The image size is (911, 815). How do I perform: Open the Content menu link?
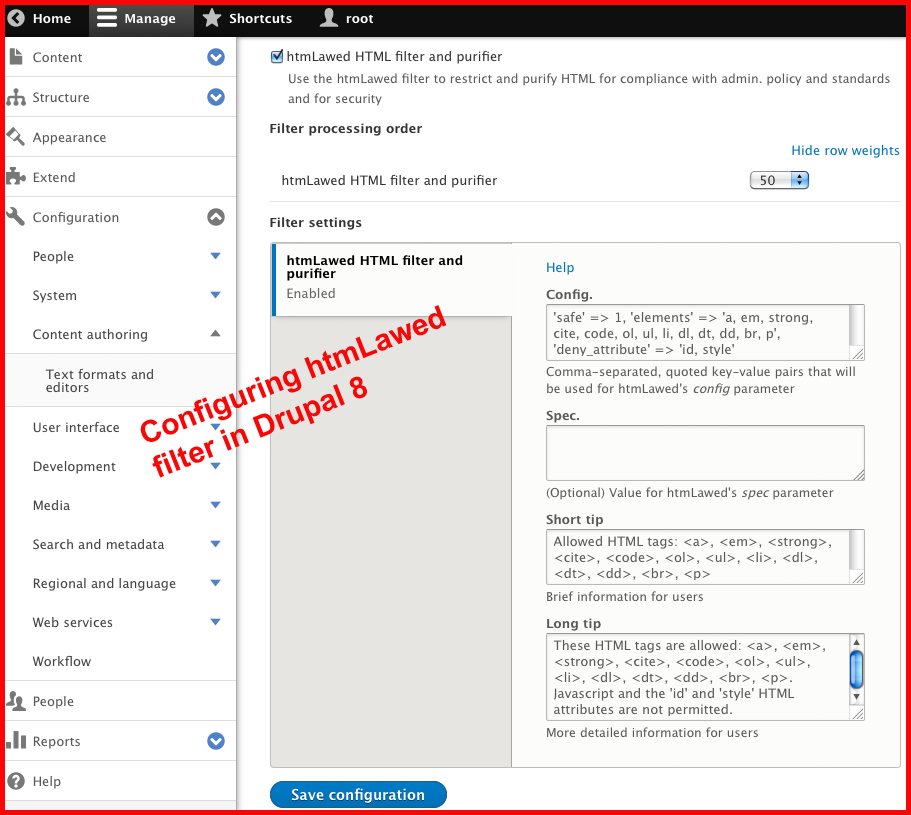tap(58, 57)
